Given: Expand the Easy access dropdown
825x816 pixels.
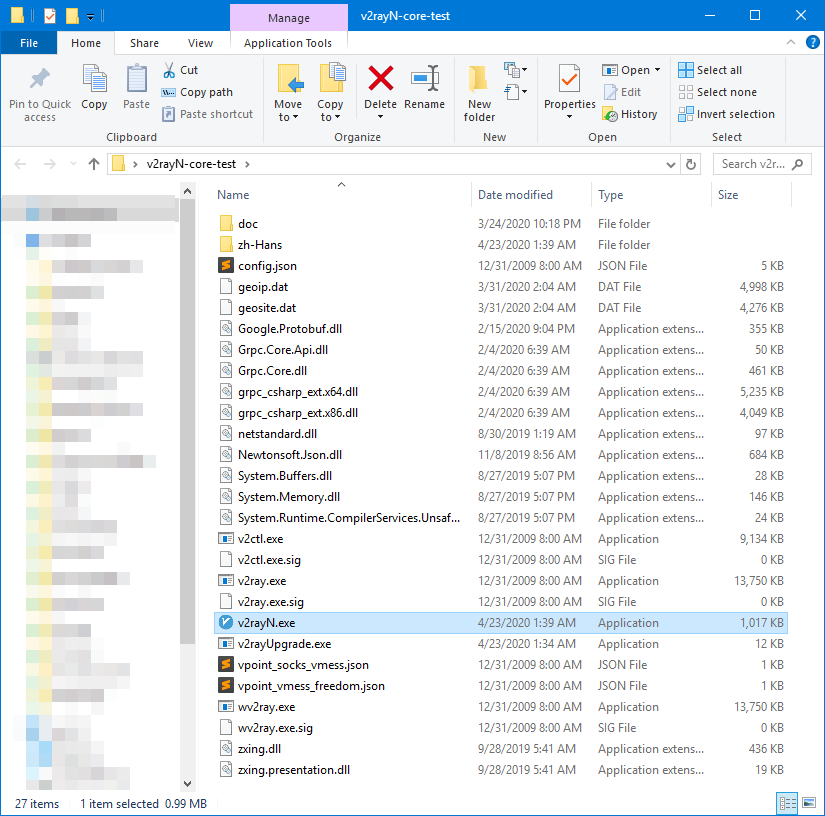Looking at the screenshot, I should pos(516,93).
